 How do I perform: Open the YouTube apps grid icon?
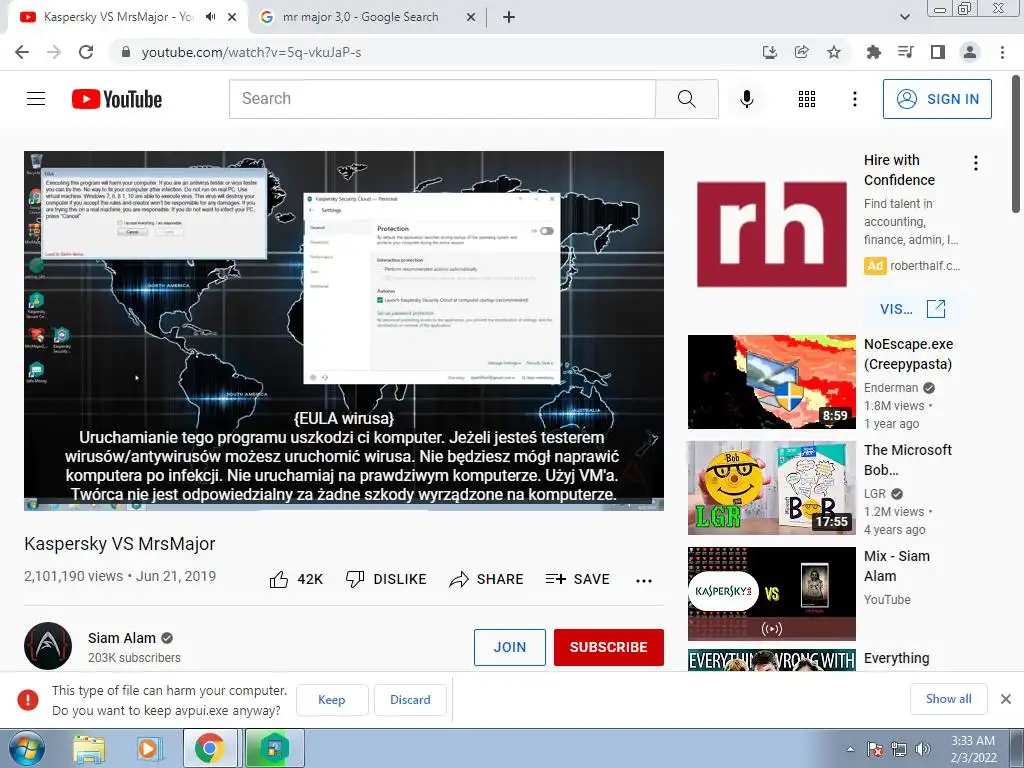tap(807, 99)
